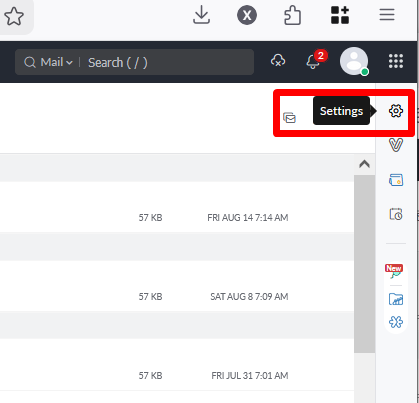The height and width of the screenshot is (403, 419).
Task: Click the blue flower-shaped sidebar icon
Action: click(396, 322)
